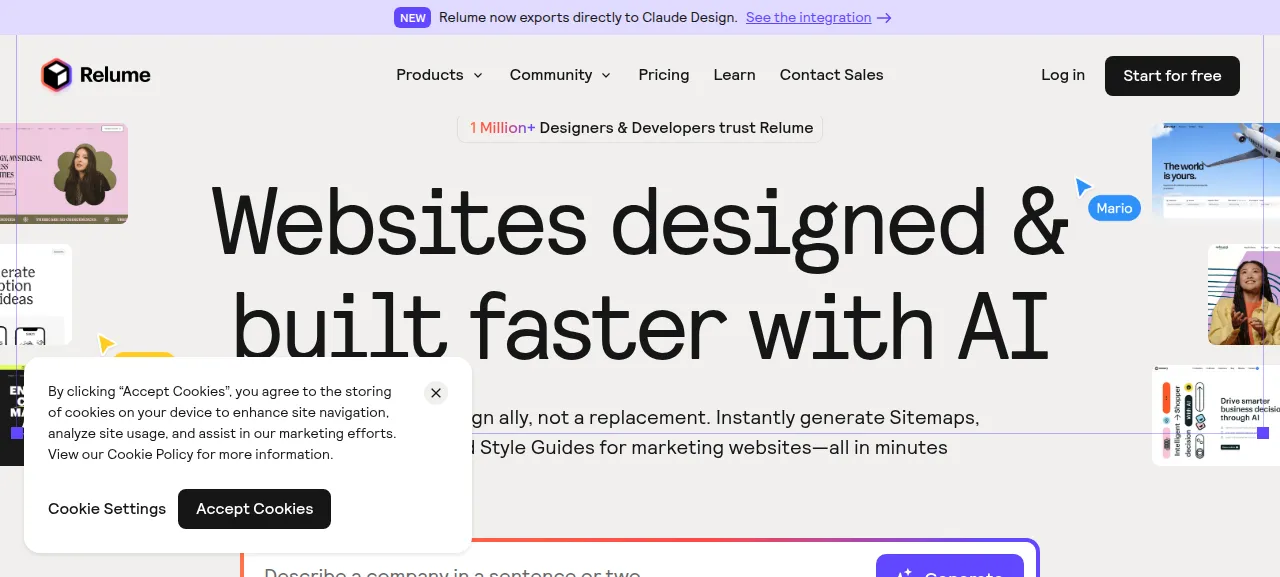This screenshot has width=1280, height=577.
Task: Open the Community menu
Action: point(561,75)
